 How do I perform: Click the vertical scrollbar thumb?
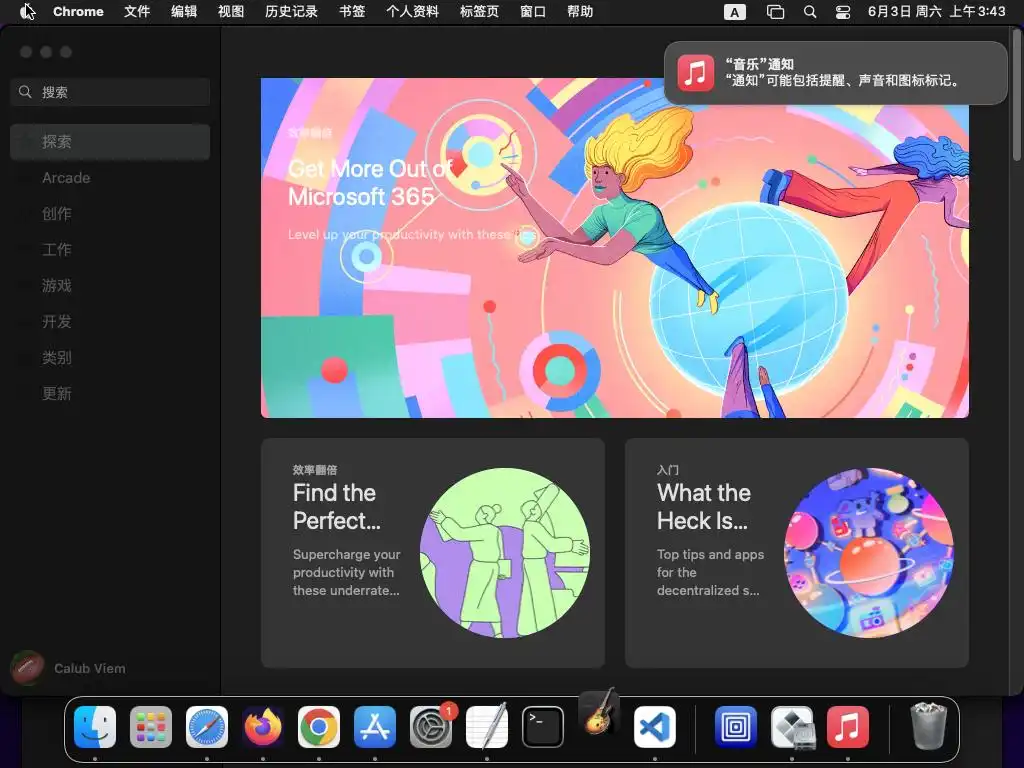coord(1017,97)
